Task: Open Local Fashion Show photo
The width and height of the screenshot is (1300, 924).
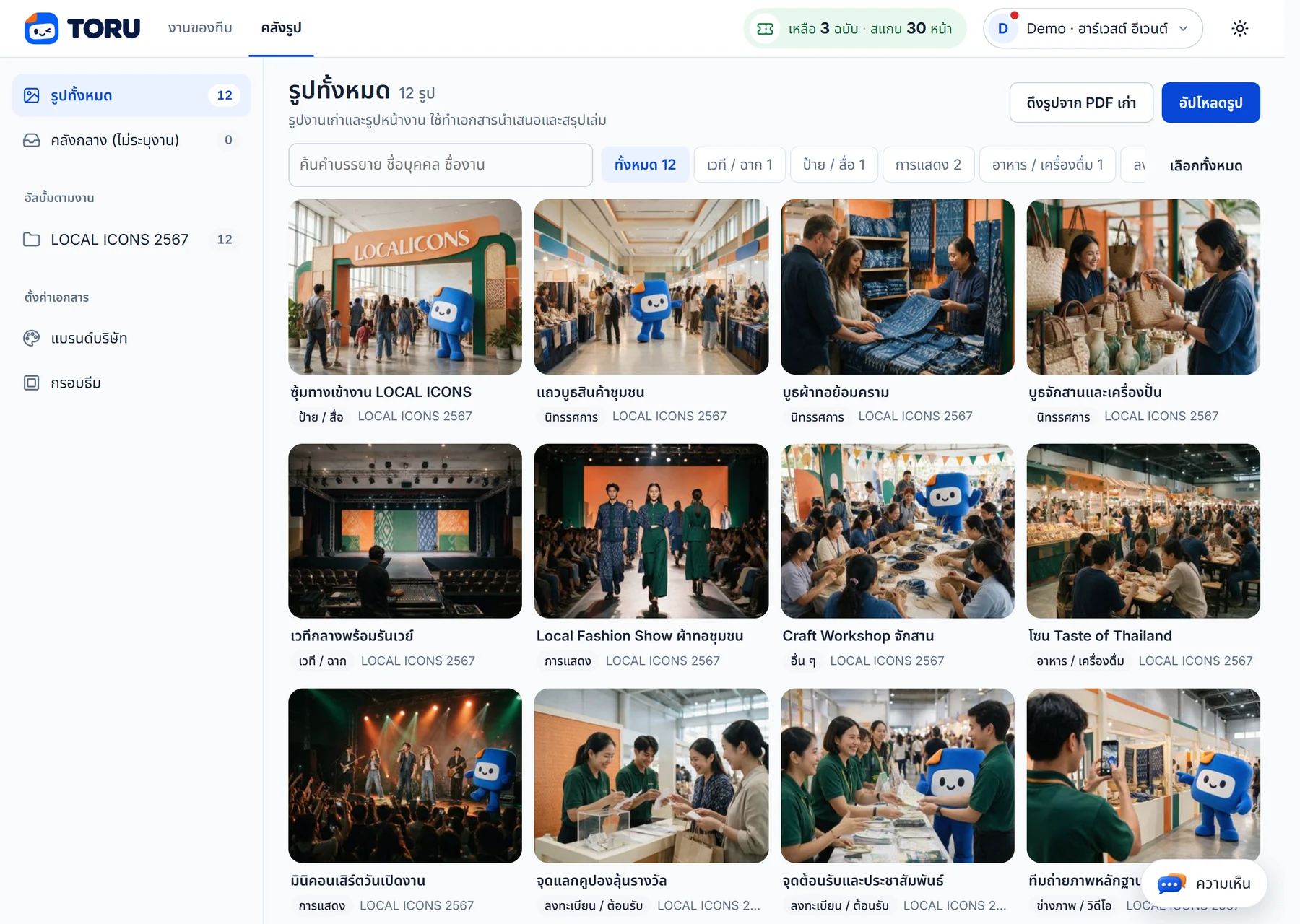Action: pyautogui.click(x=651, y=531)
